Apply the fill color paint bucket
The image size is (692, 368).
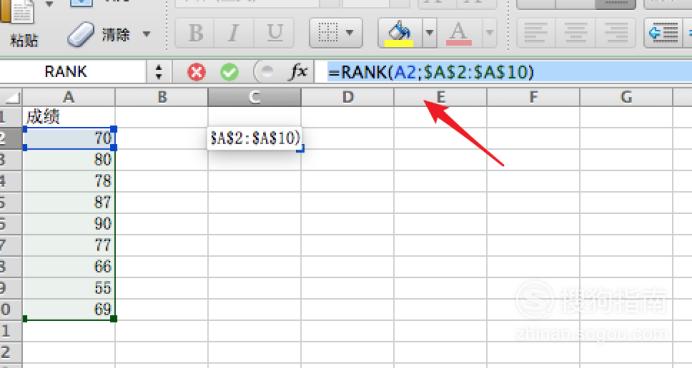pos(399,33)
